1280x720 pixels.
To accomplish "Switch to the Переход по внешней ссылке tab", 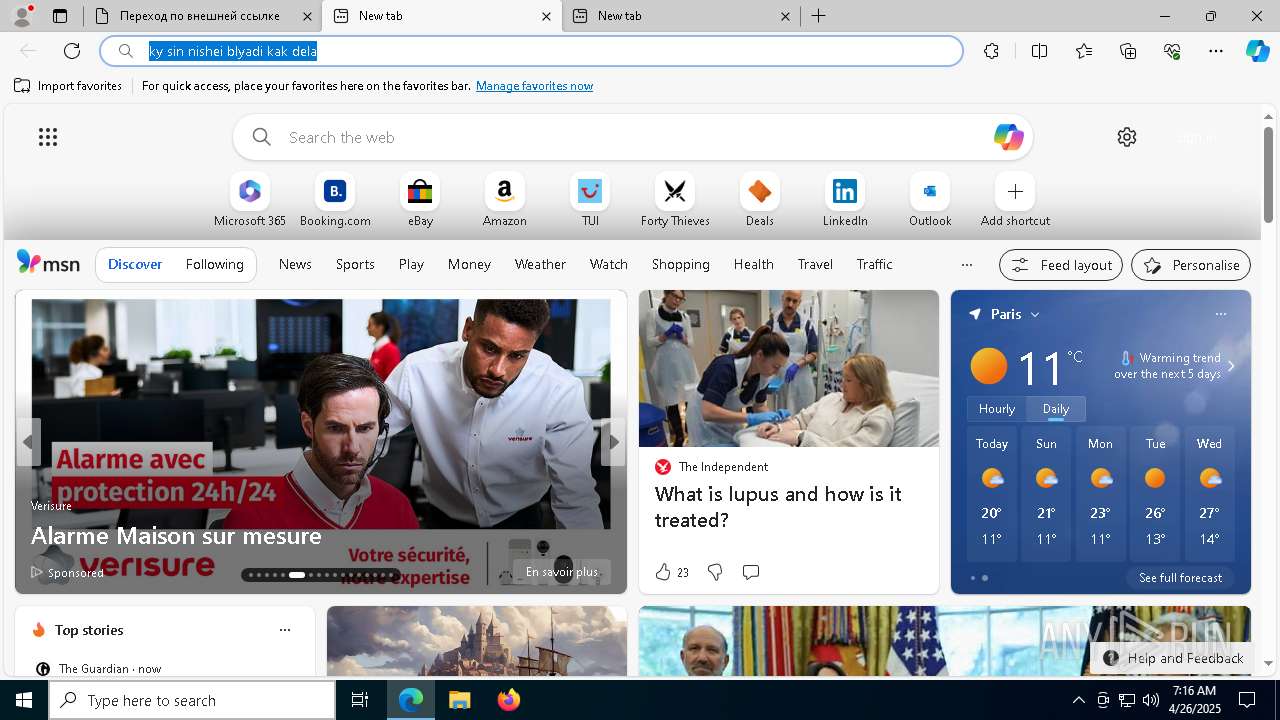I will [203, 16].
